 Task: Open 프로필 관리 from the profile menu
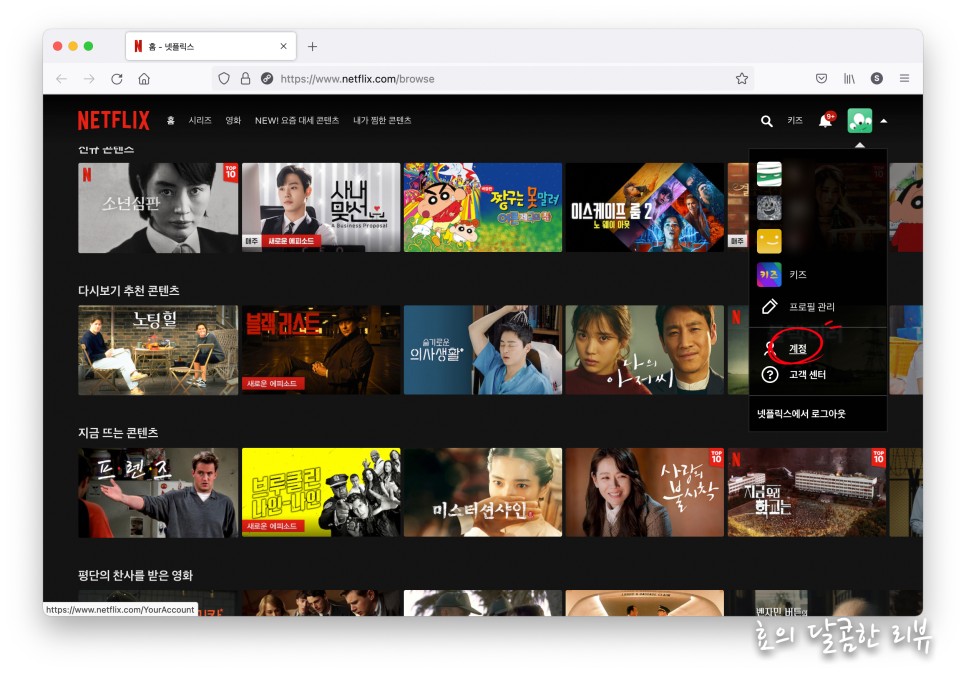tap(811, 307)
